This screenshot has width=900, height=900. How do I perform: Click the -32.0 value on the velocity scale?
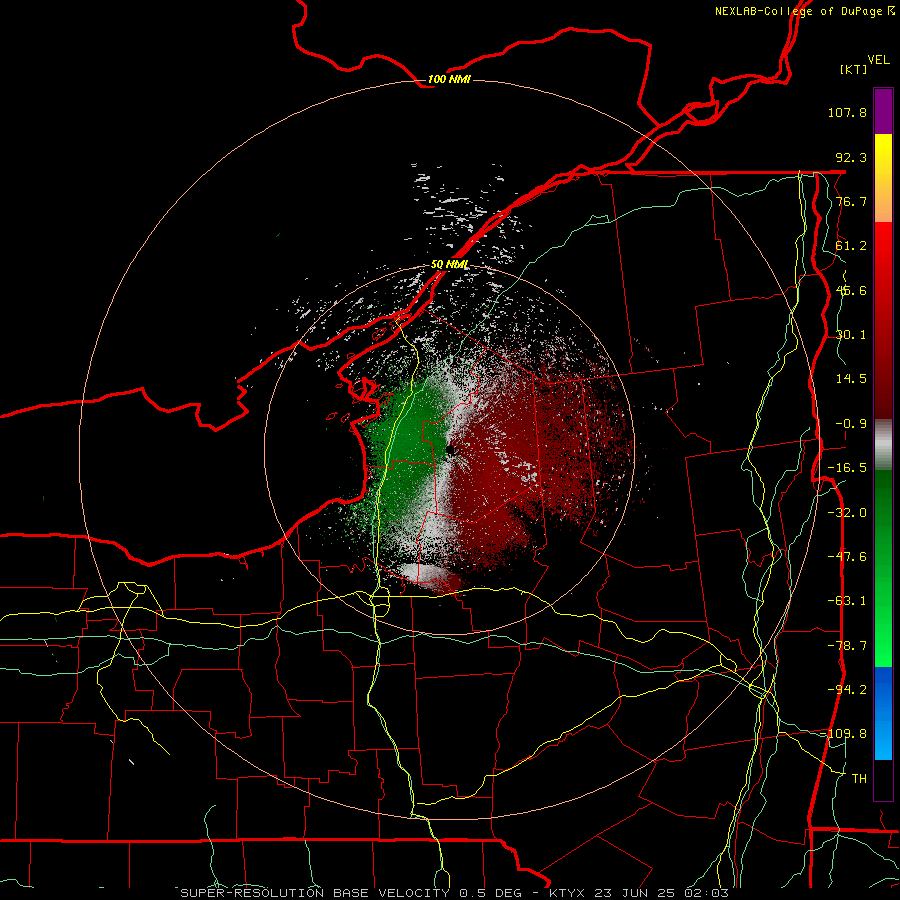[x=847, y=513]
